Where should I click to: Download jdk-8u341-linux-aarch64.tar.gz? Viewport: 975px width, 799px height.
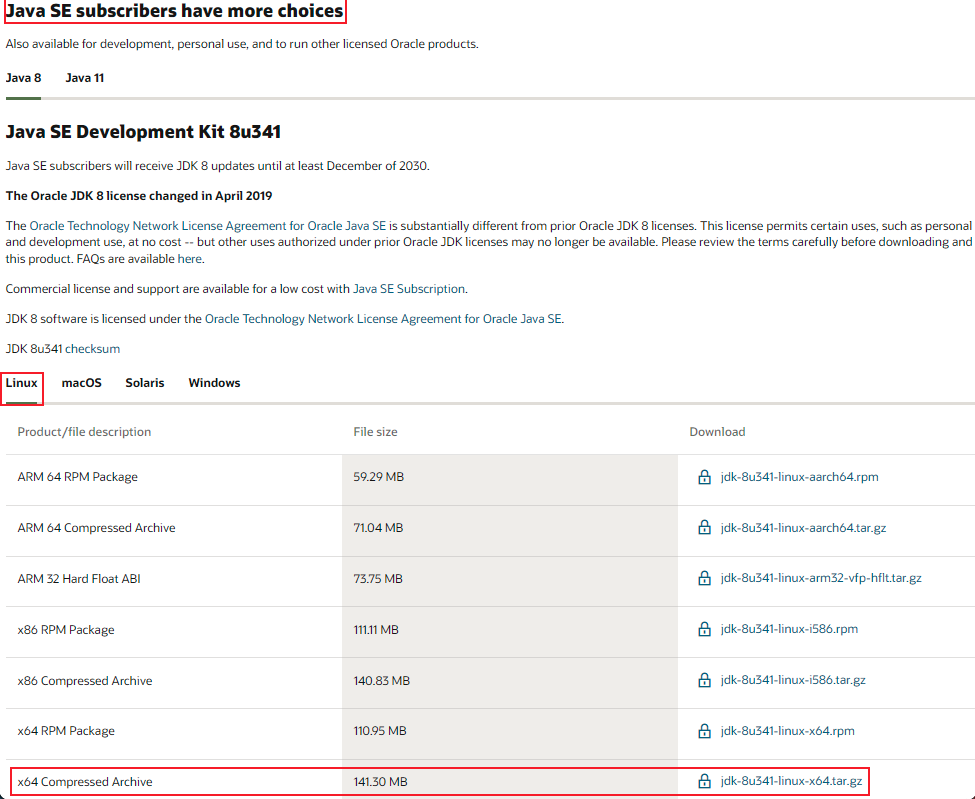[x=803, y=528]
